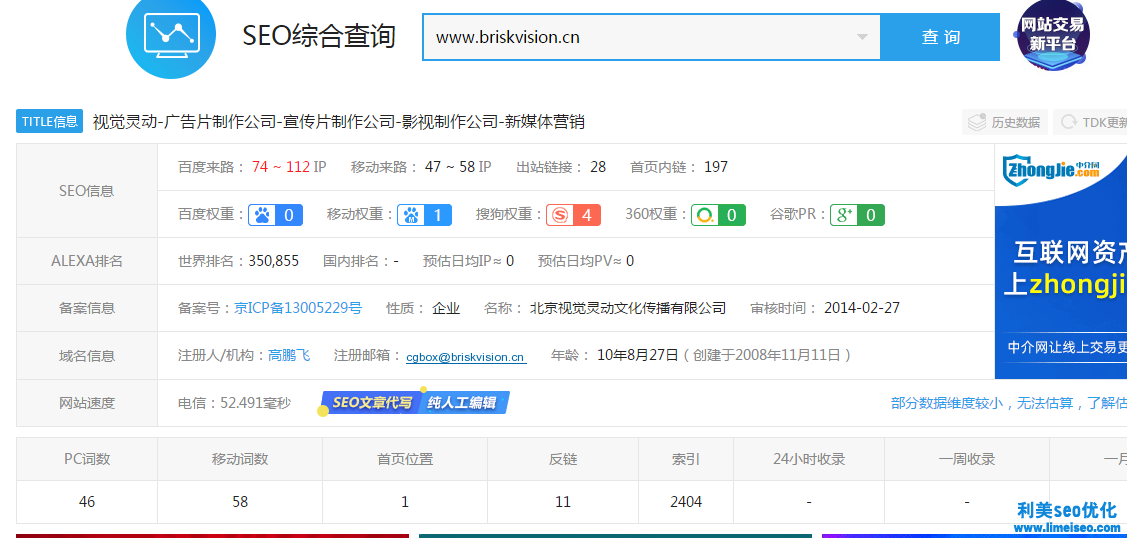Click the Sogou S icon

click(x=560, y=215)
